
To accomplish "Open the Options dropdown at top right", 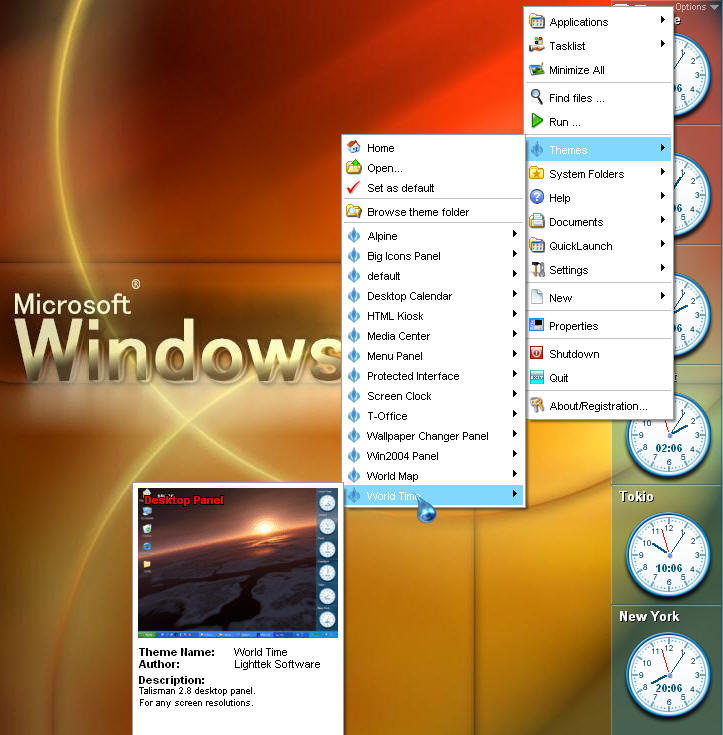I will [x=697, y=7].
